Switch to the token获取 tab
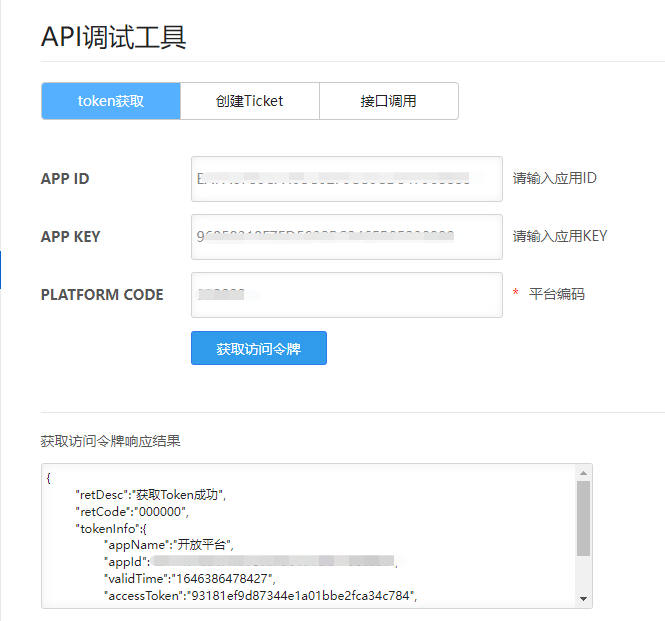 pyautogui.click(x=111, y=101)
